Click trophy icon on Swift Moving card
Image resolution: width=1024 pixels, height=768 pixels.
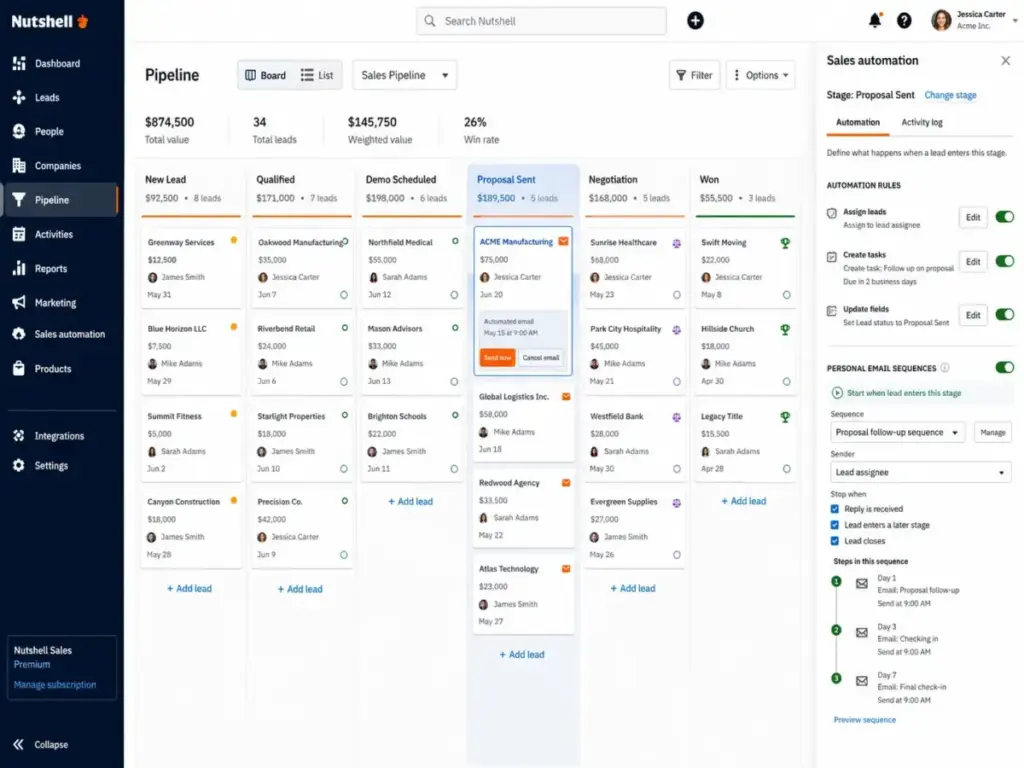coord(785,243)
